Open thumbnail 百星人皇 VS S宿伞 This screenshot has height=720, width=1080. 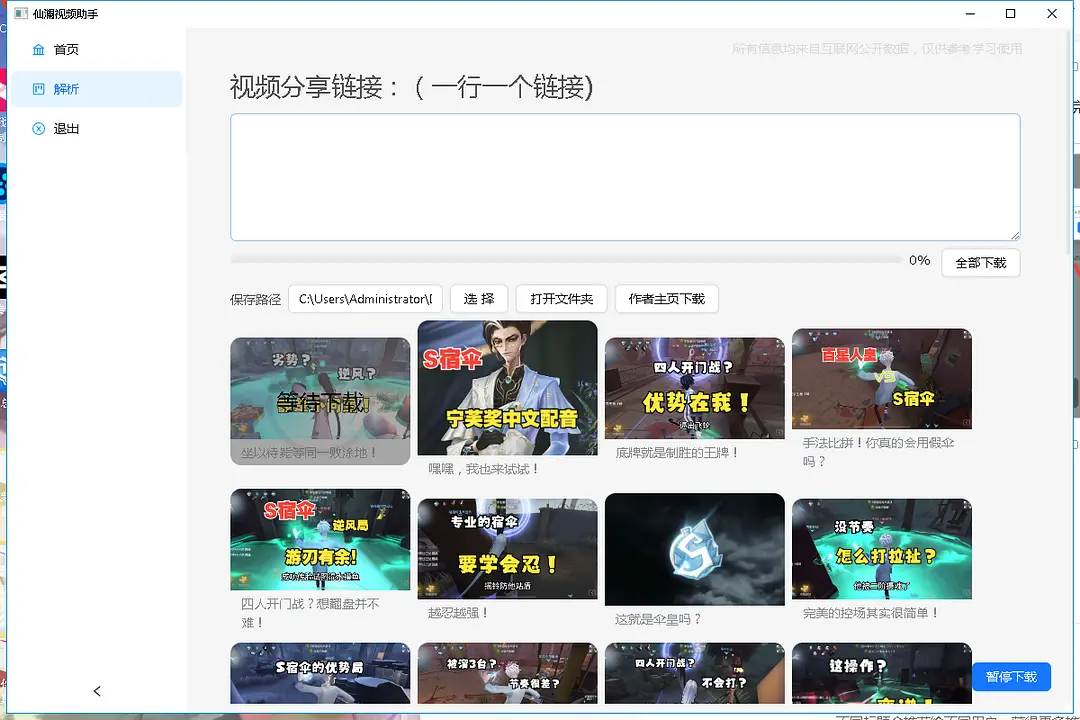882,379
